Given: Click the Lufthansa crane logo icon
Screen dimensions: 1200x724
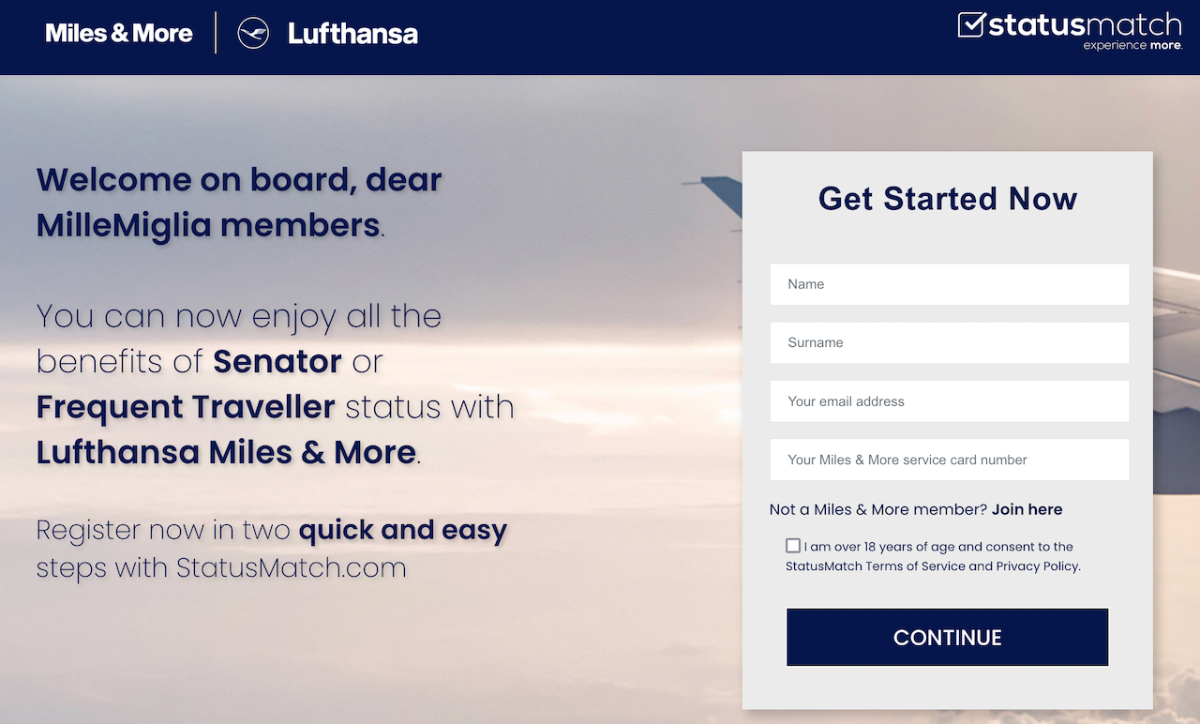Looking at the screenshot, I should click(253, 33).
